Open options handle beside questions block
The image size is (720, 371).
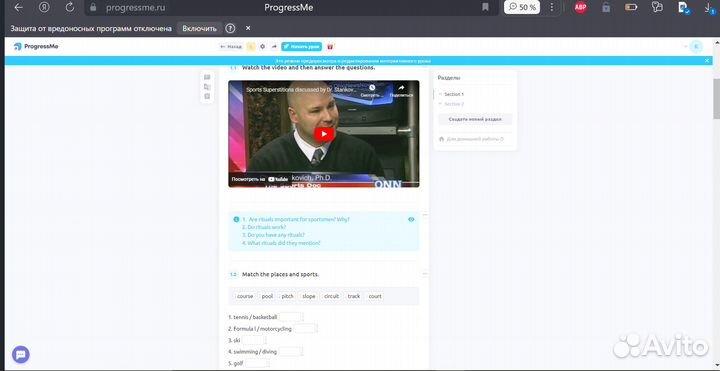[x=425, y=214]
